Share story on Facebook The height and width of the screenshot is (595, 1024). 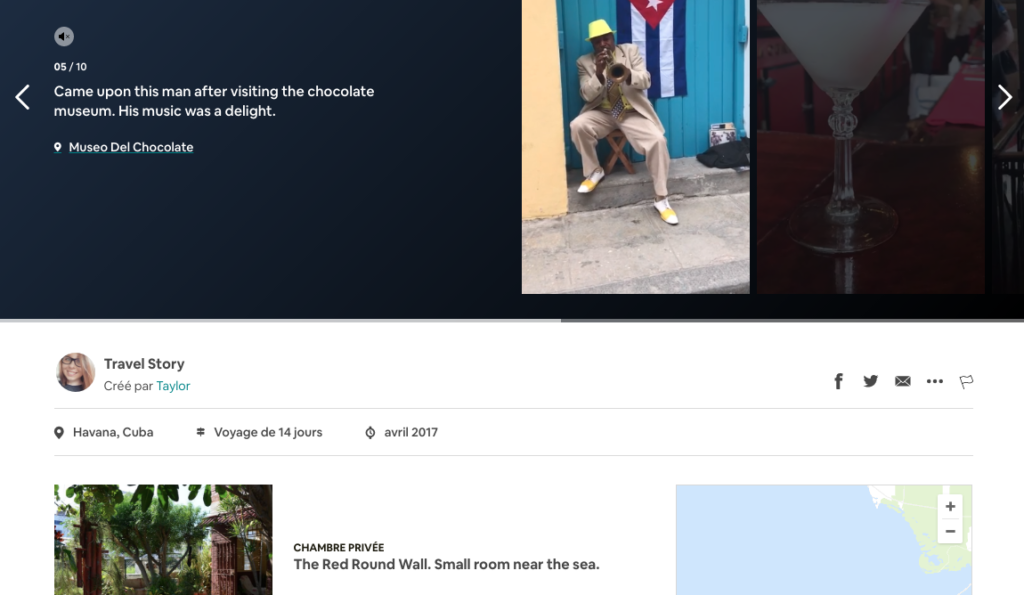point(839,381)
